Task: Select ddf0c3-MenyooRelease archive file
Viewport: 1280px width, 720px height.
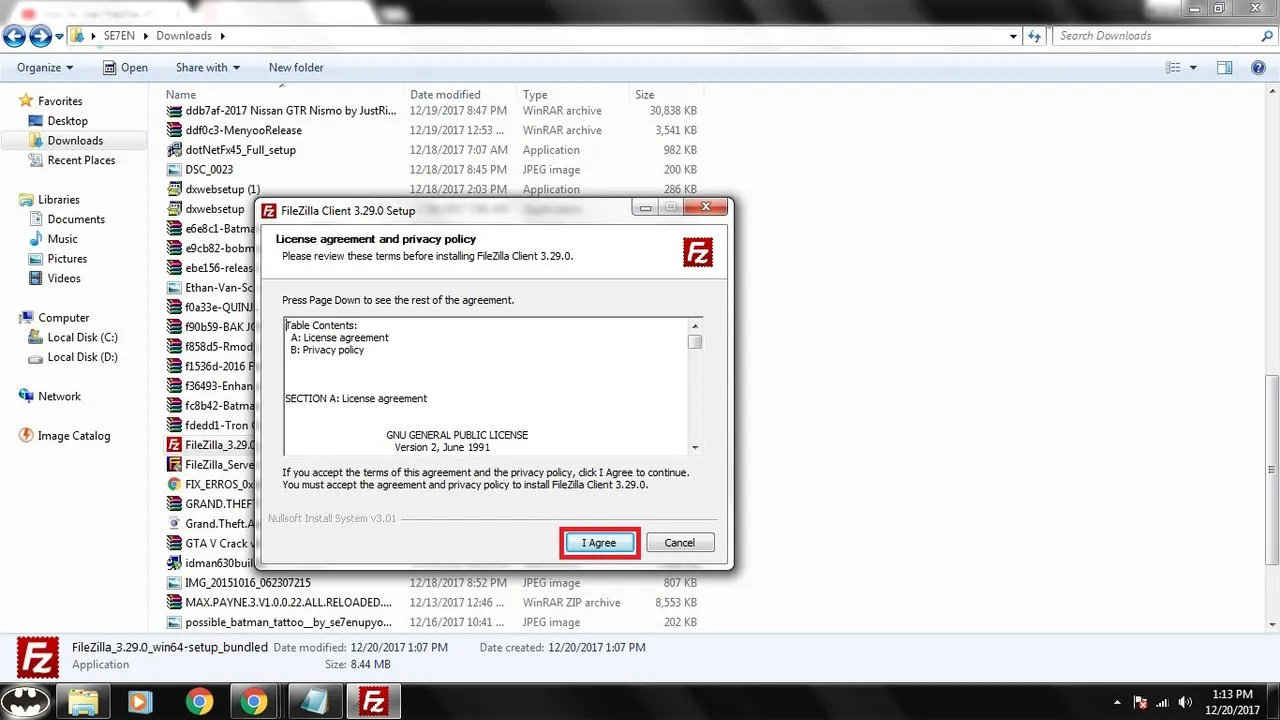Action: (x=243, y=130)
